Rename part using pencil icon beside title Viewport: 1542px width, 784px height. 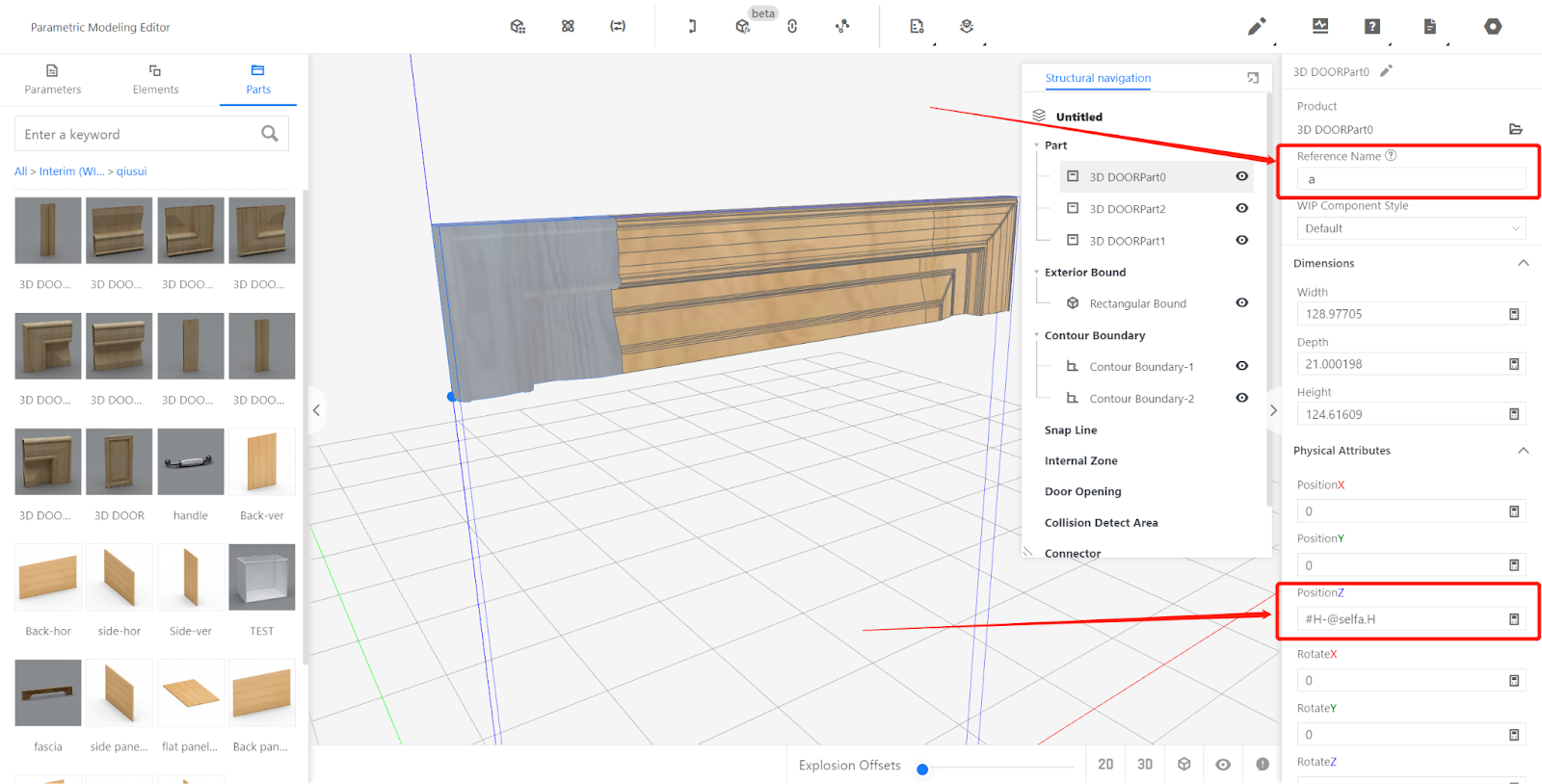[x=1386, y=71]
